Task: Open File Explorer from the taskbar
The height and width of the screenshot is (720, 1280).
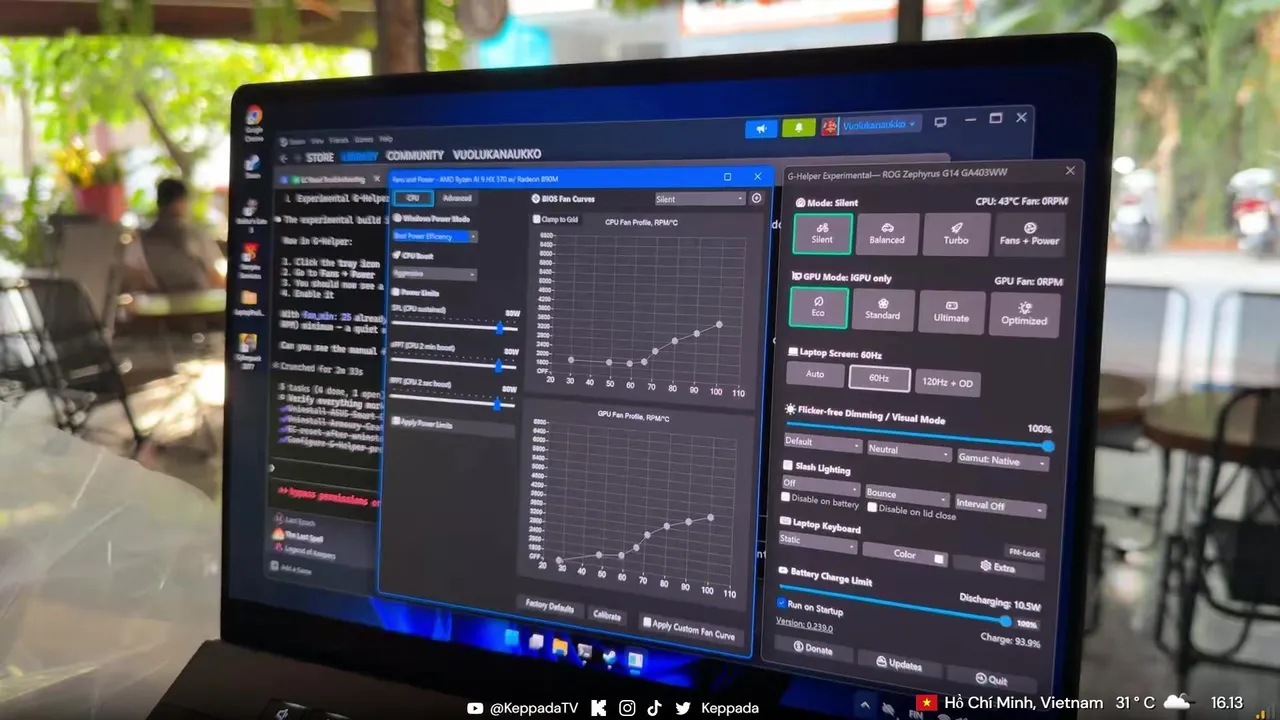Action: [x=559, y=647]
